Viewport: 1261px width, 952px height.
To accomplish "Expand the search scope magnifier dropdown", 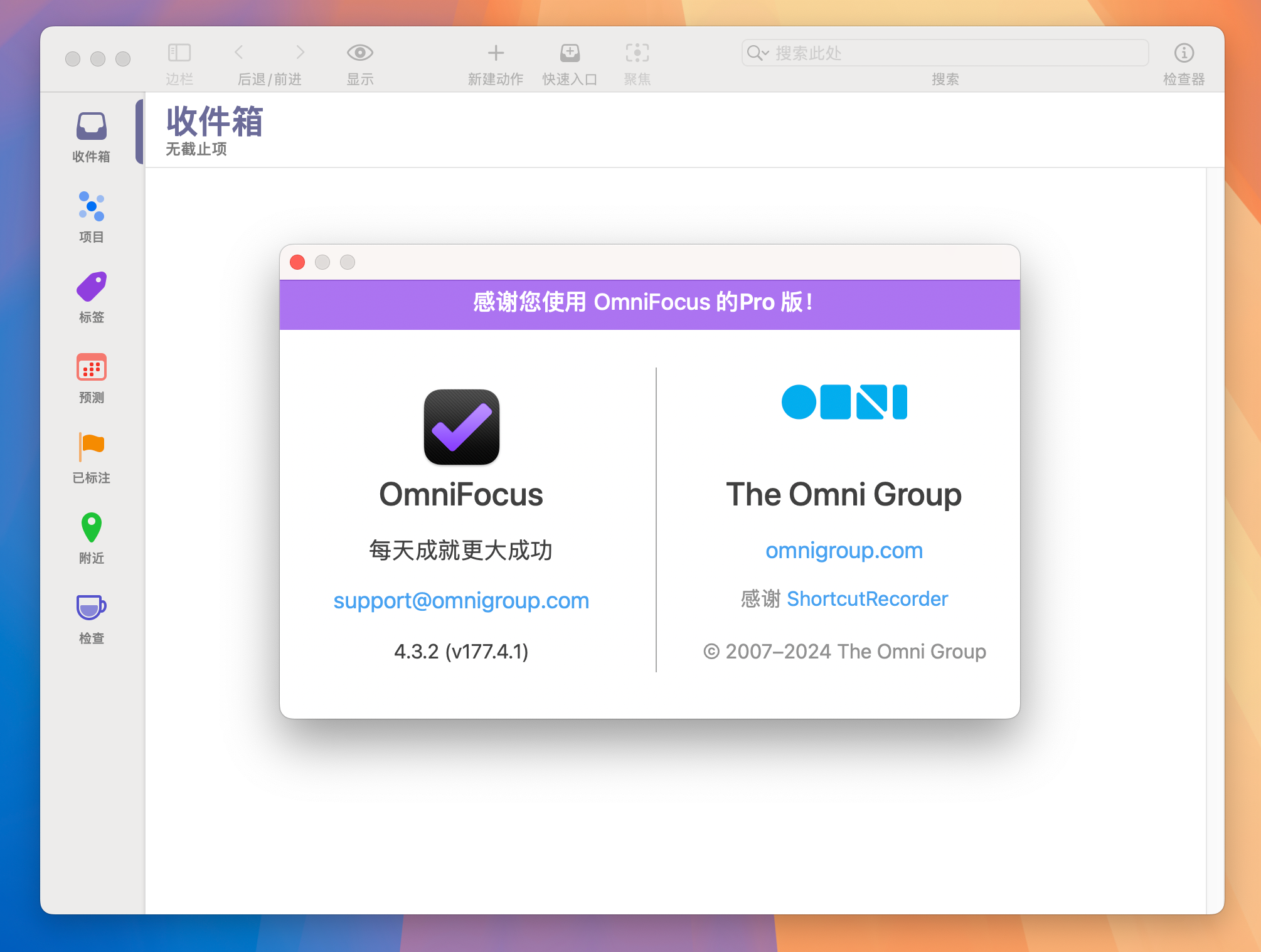I will pyautogui.click(x=758, y=53).
